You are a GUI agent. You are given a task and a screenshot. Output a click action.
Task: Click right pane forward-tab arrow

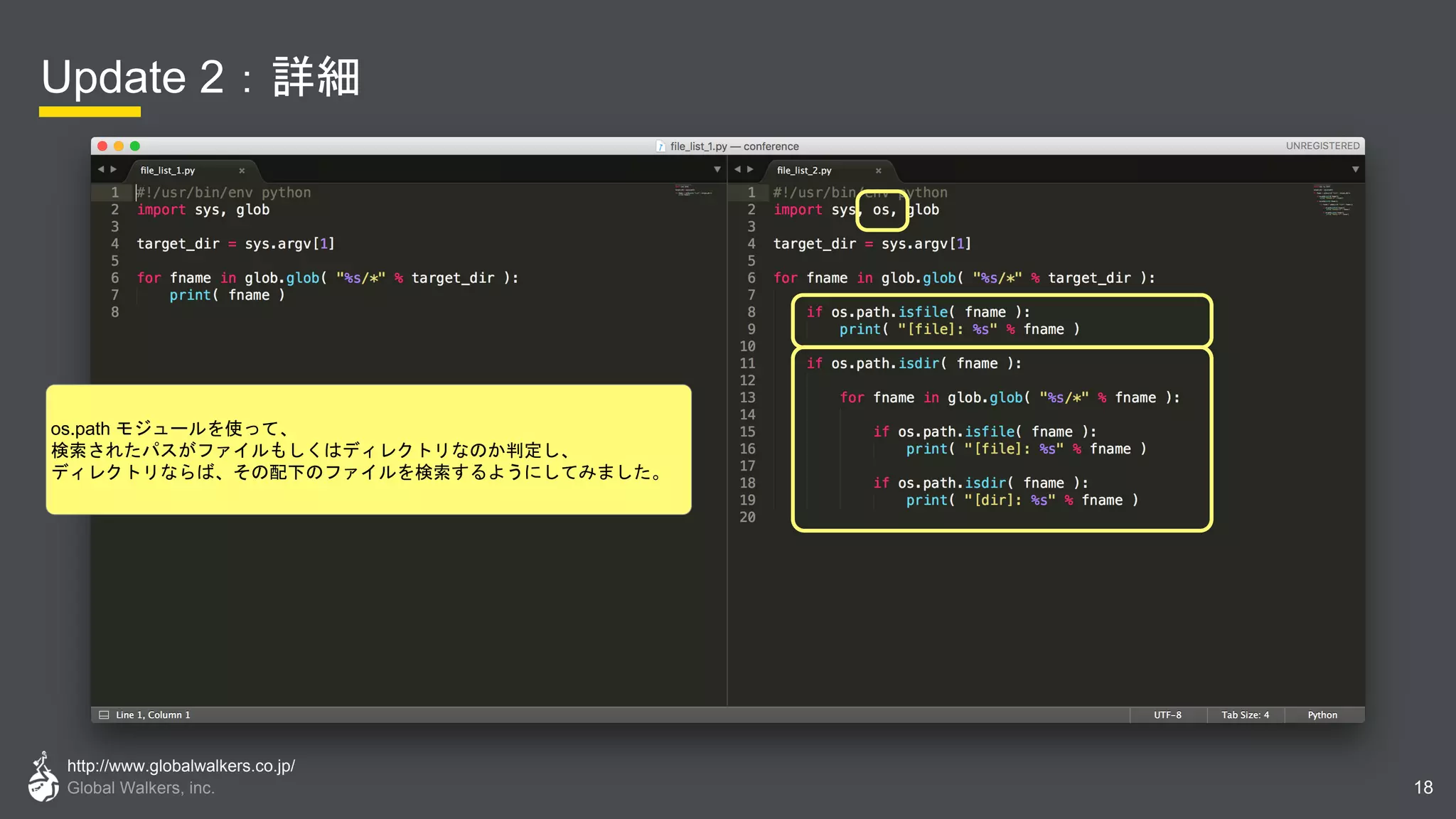(x=750, y=169)
